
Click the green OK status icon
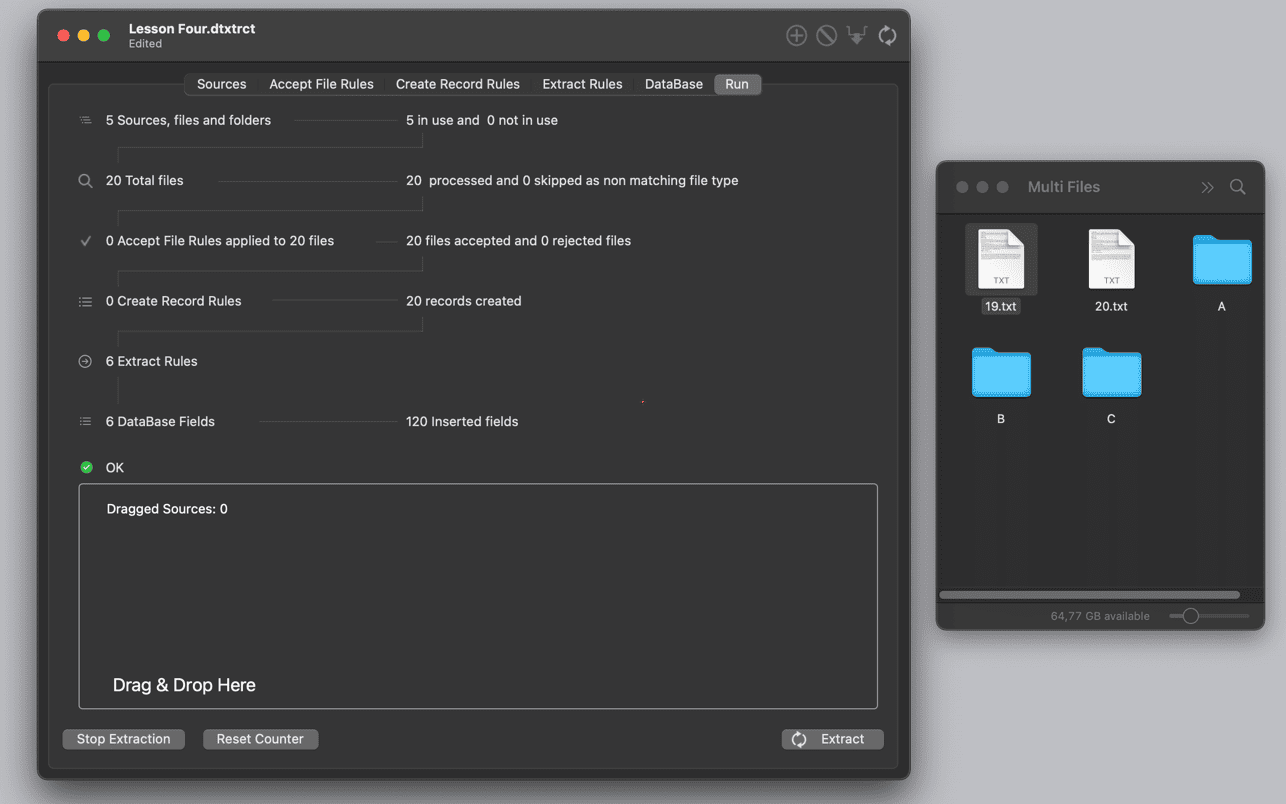pyautogui.click(x=86, y=467)
